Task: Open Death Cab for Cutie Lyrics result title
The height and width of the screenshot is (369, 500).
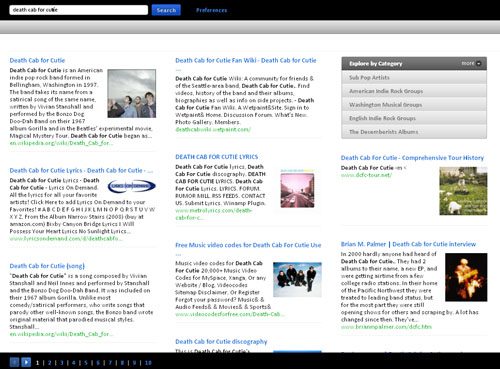Action: coord(81,170)
